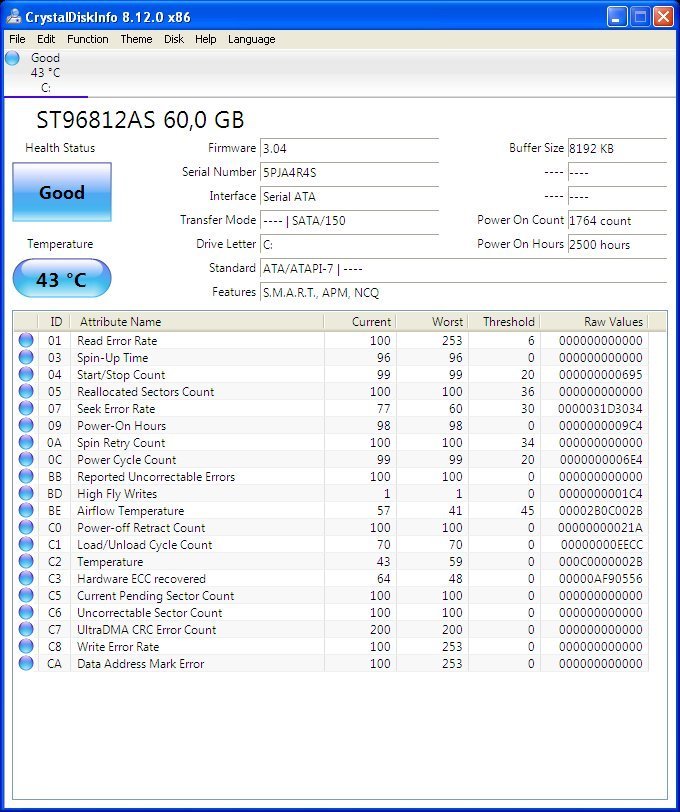Viewport: 680px width, 812px height.
Task: Click raw value 000C0000002B
Action: coord(600,561)
